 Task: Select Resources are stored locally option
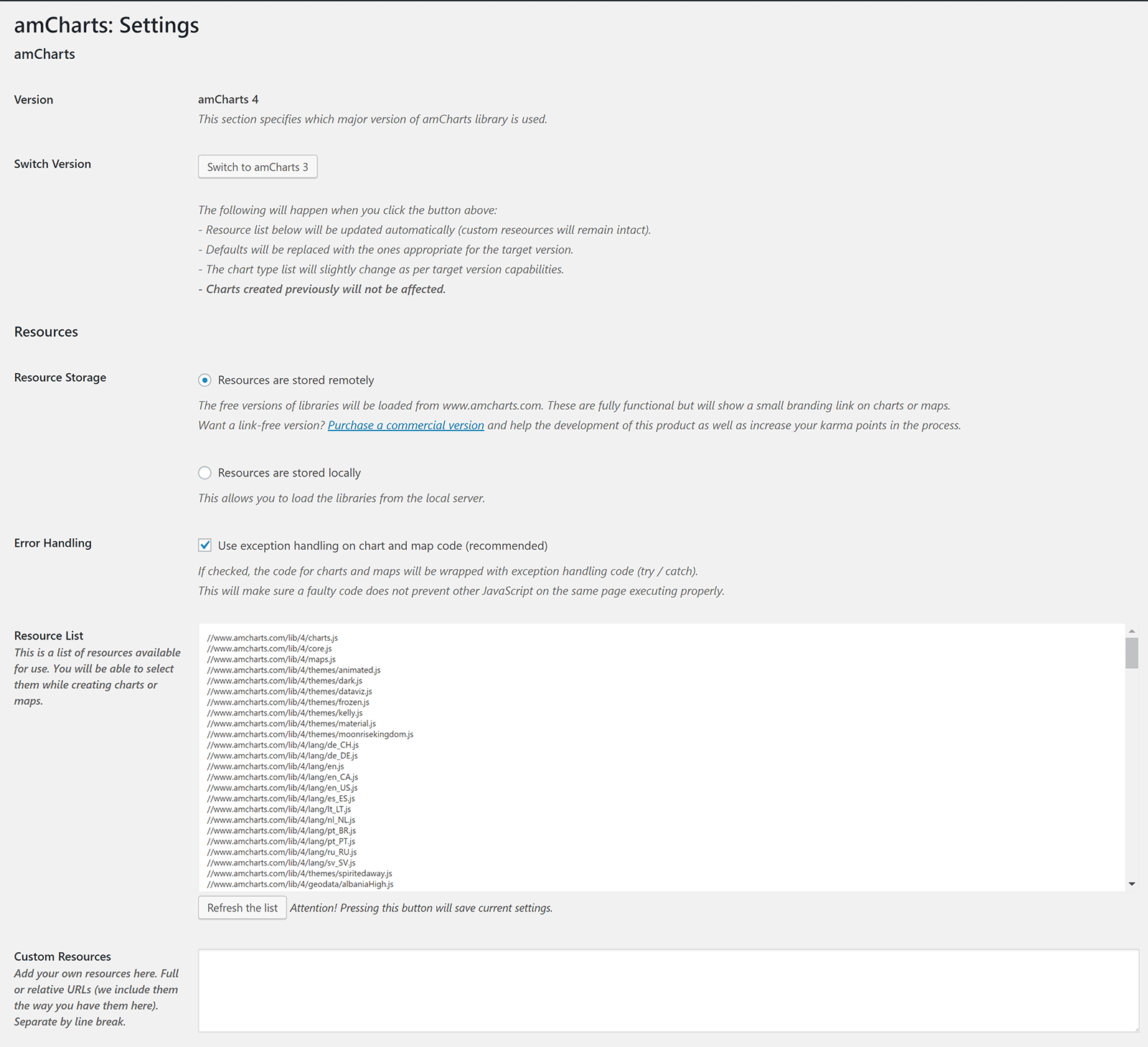tap(204, 473)
